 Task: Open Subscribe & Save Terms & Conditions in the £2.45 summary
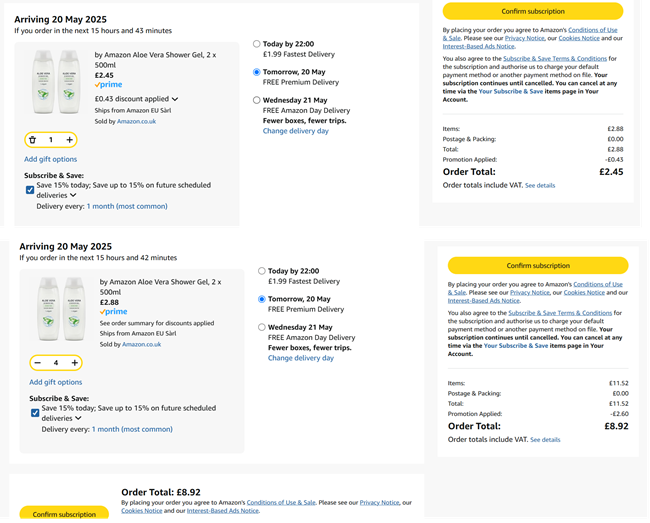pos(555,59)
